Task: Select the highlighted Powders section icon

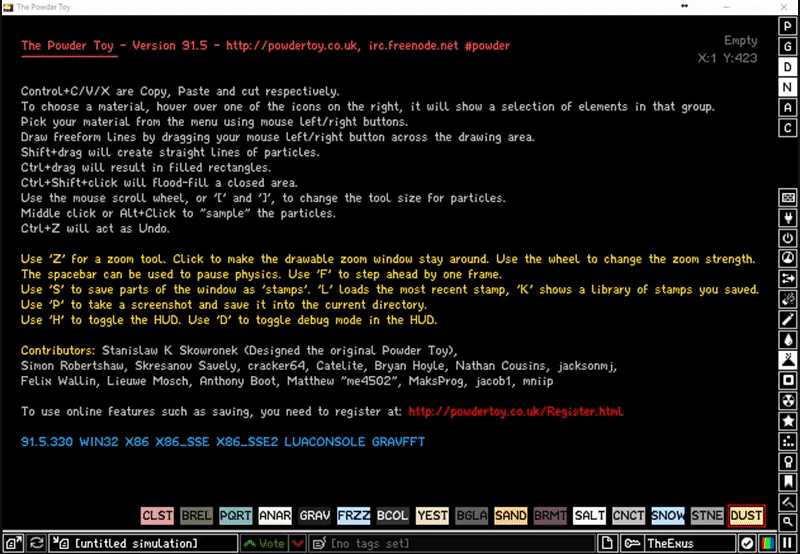Action: pos(788,360)
